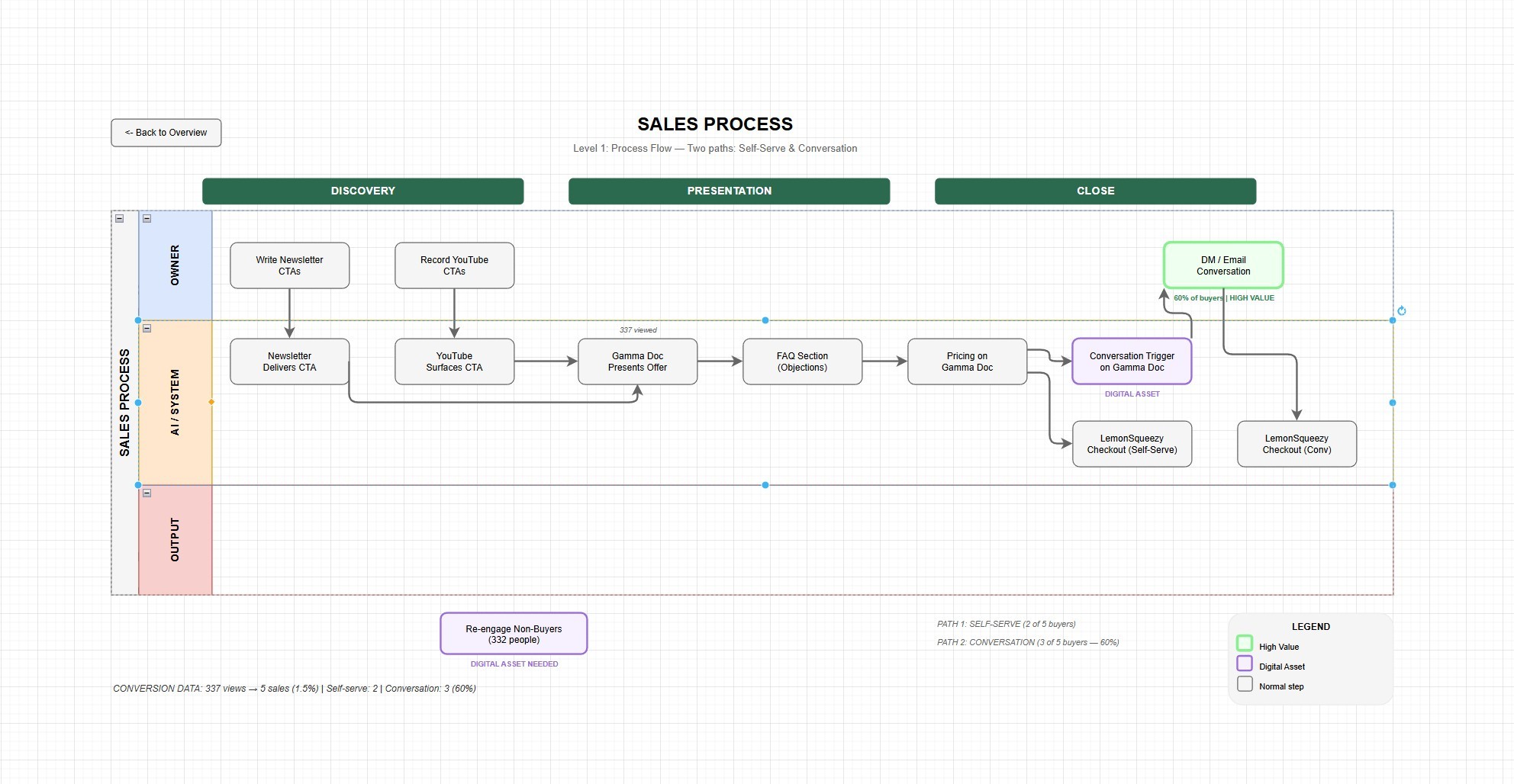Select LemonSqueezy Checkout (Conv) box
Image resolution: width=1514 pixels, height=784 pixels.
(1297, 444)
